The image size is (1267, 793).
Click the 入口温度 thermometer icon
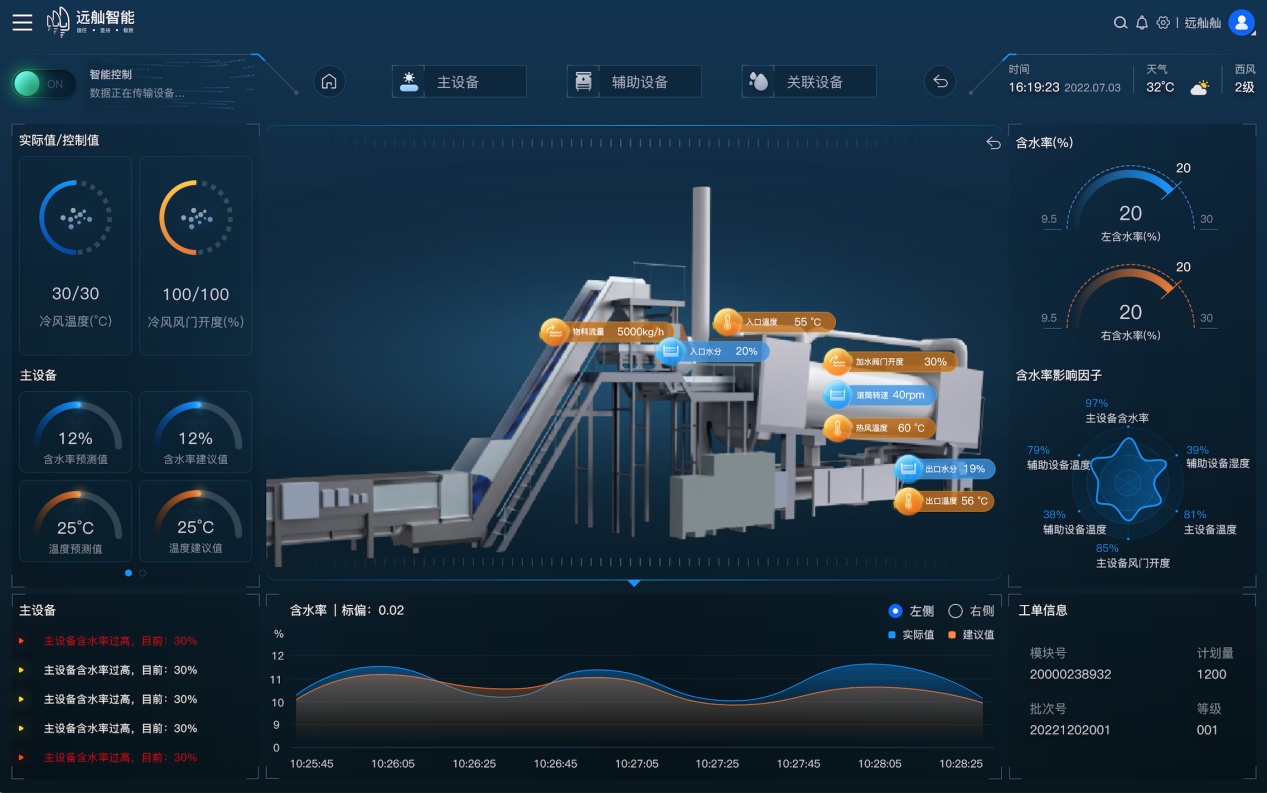[727, 322]
